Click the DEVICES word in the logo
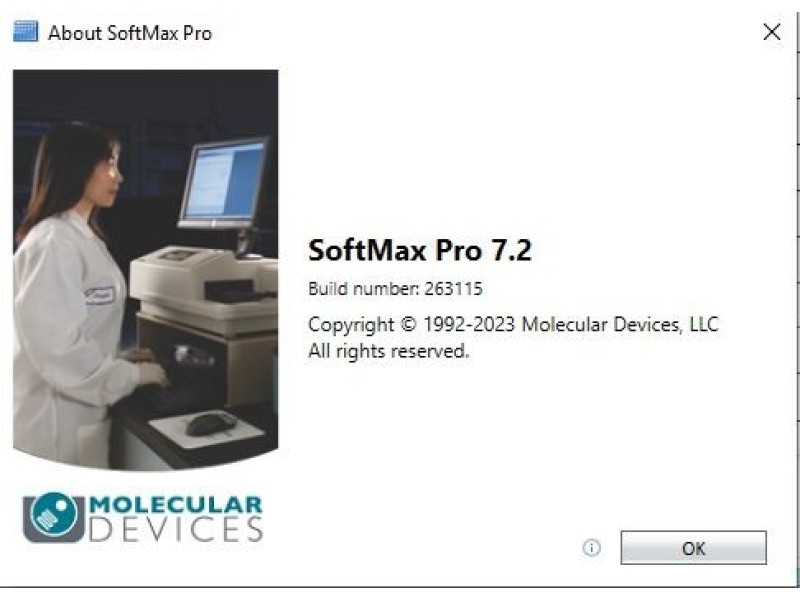This screenshot has width=800, height=600. click(x=176, y=530)
